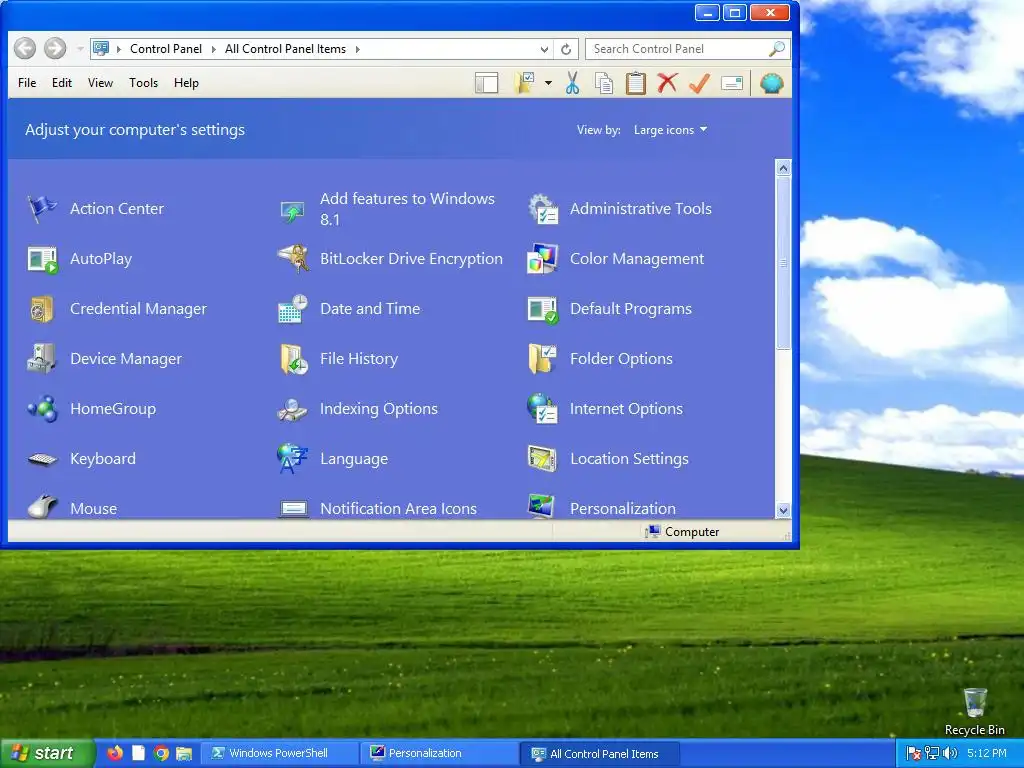Open the View menu
Viewport: 1024px width, 768px height.
coord(101,83)
